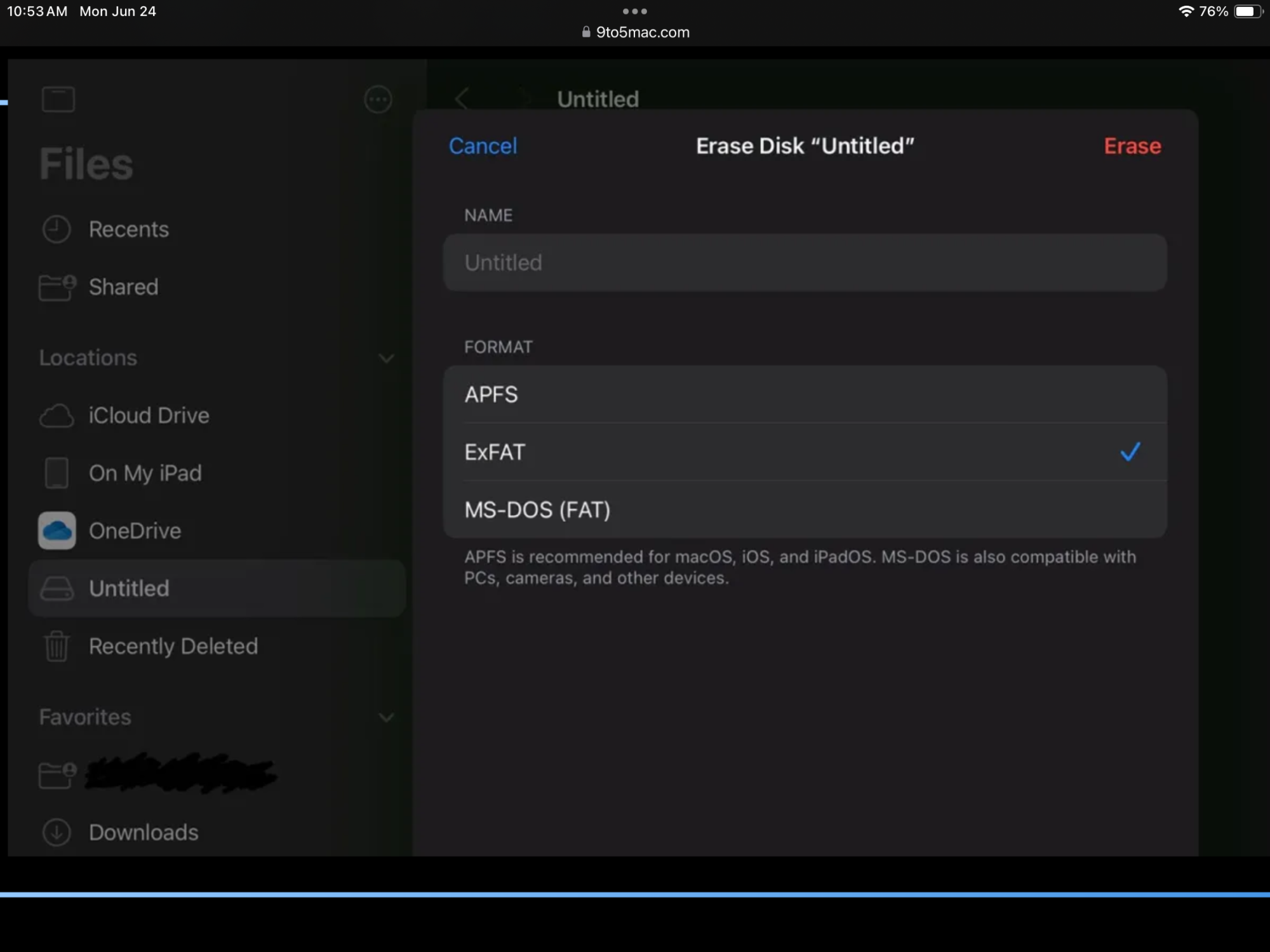Click the back navigation arrow
The height and width of the screenshot is (952, 1270).
(462, 99)
